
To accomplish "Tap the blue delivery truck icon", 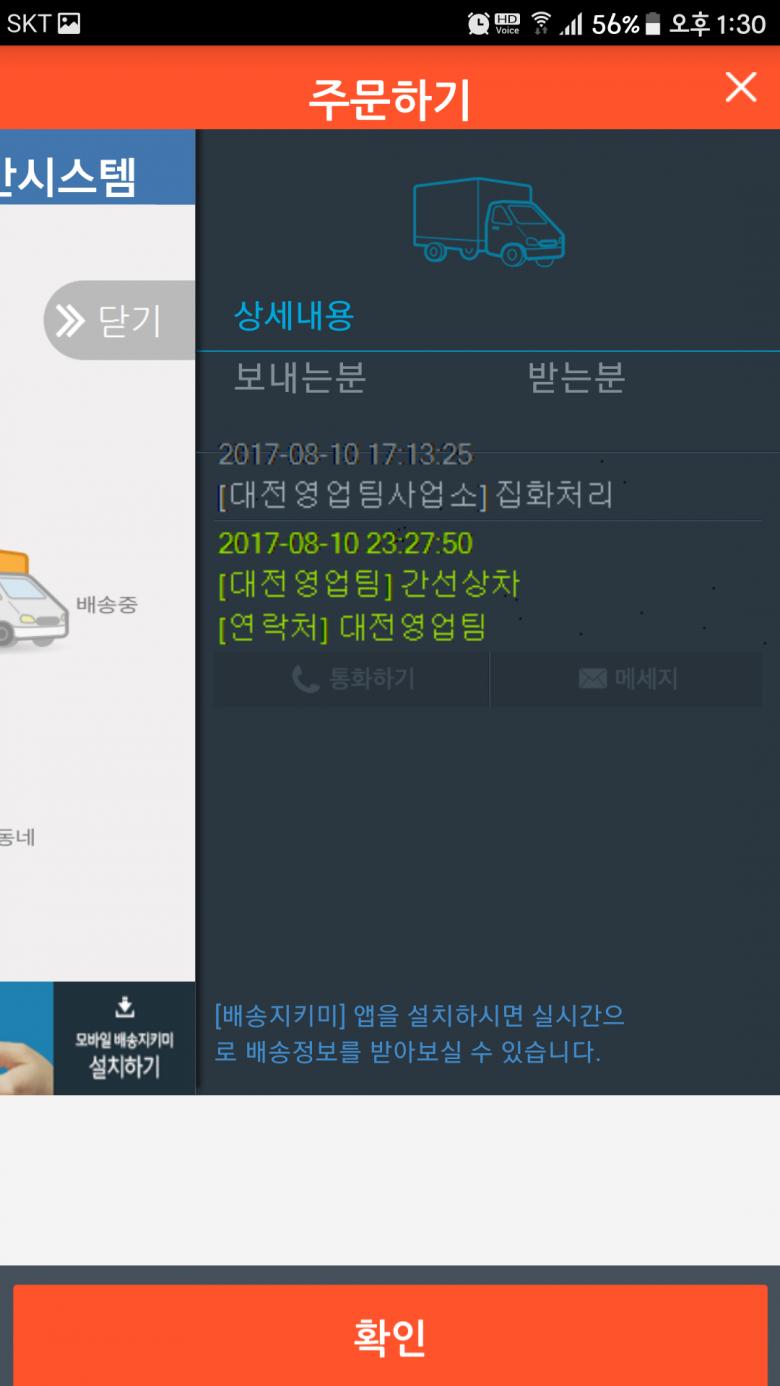I will pyautogui.click(x=489, y=222).
